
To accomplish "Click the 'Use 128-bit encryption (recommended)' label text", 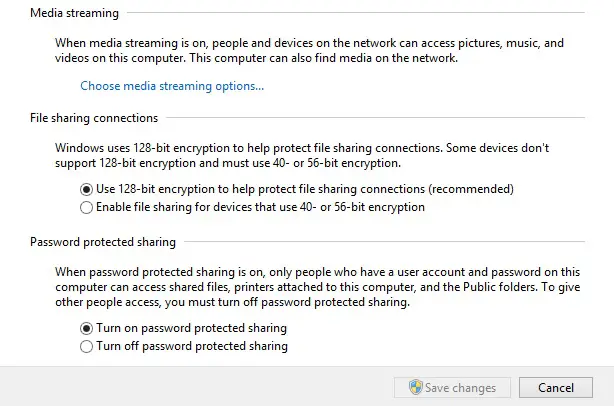I will 305,189.
